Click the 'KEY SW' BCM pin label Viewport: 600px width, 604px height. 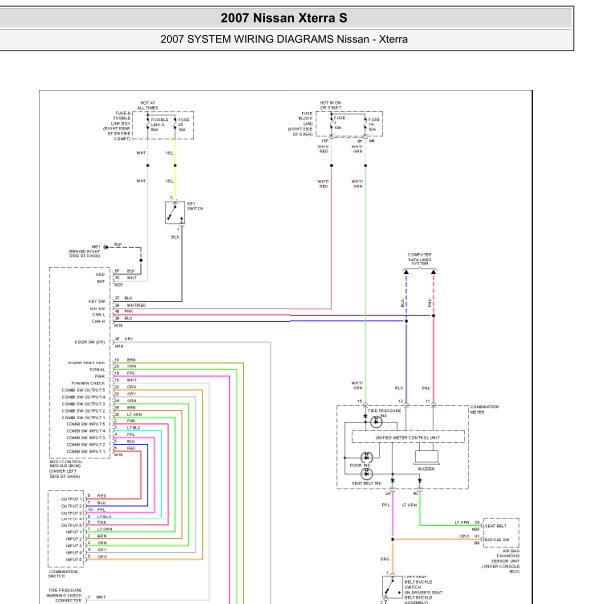(x=97, y=301)
